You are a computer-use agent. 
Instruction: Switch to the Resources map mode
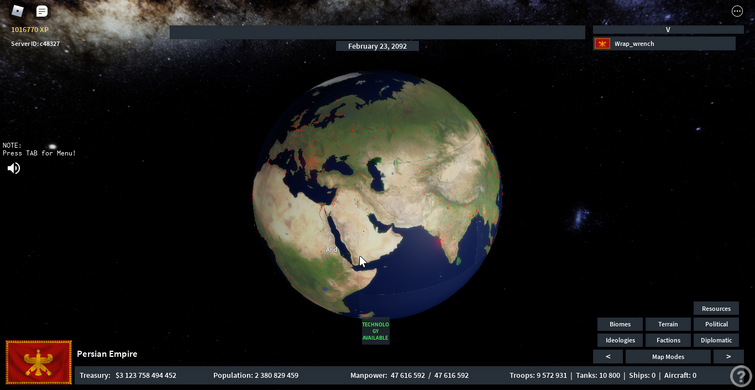[x=716, y=309]
